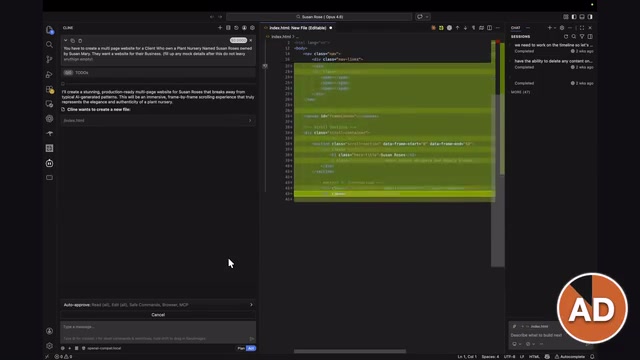Open the 'have the ability to delete any content' session

pos(553,64)
